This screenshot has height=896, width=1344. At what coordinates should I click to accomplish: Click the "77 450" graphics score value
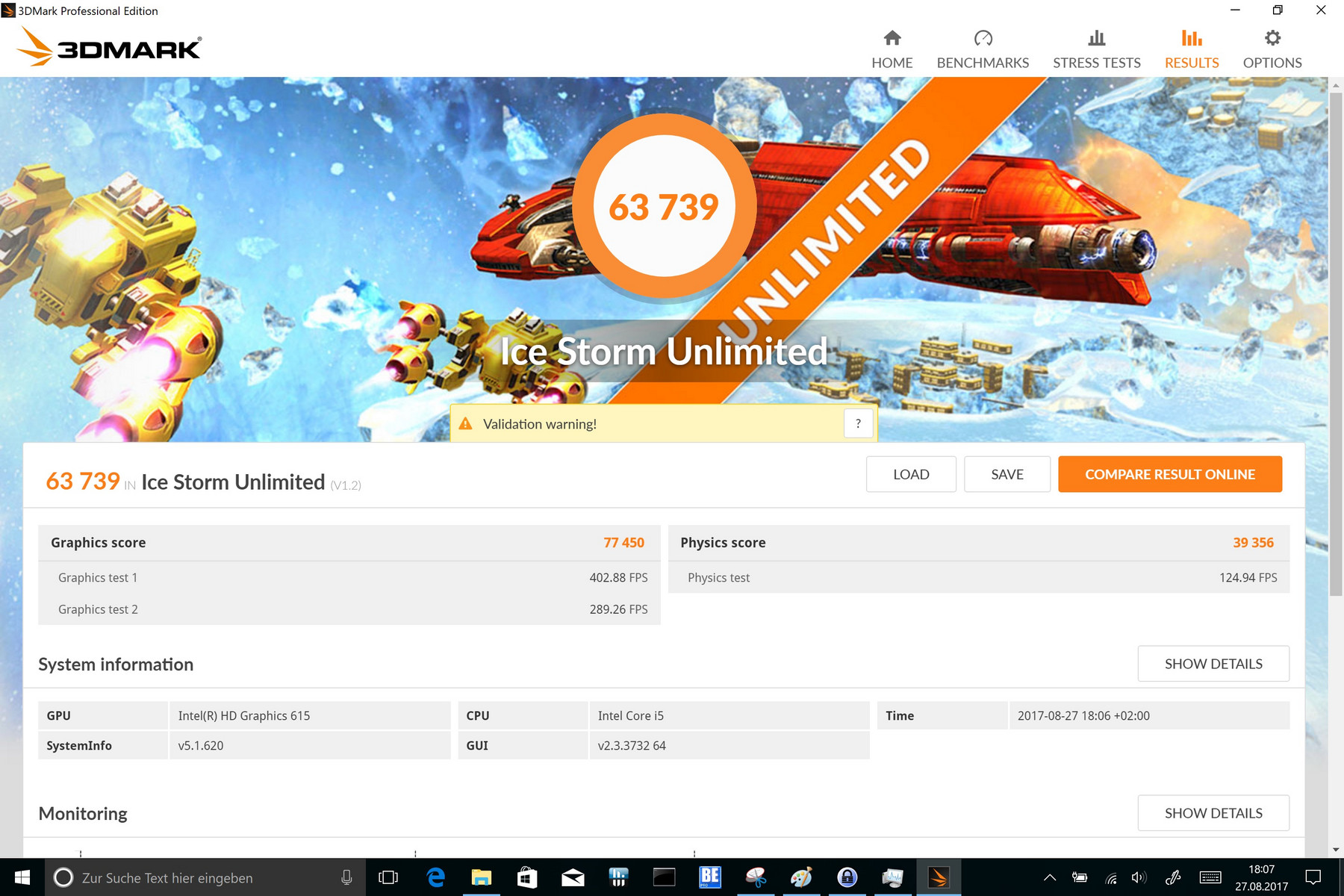(623, 543)
